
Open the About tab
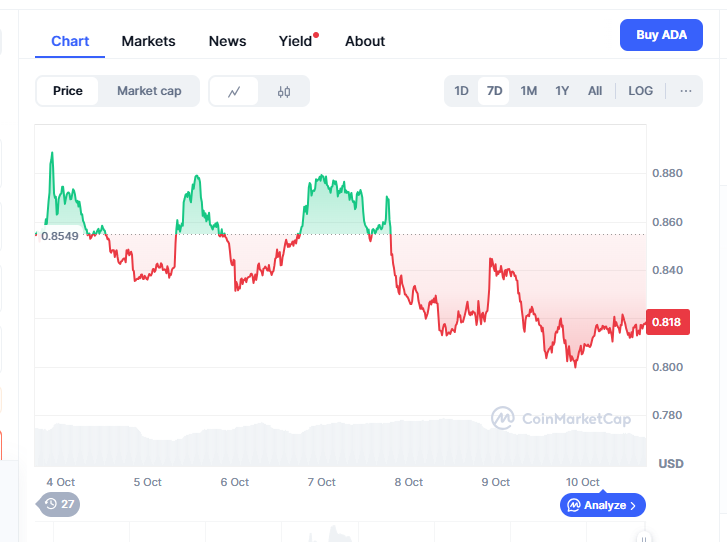(x=365, y=41)
